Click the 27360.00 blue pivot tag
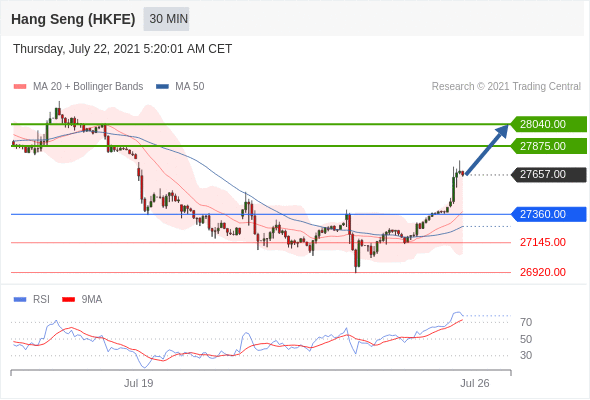590x400 pixels. pos(549,214)
